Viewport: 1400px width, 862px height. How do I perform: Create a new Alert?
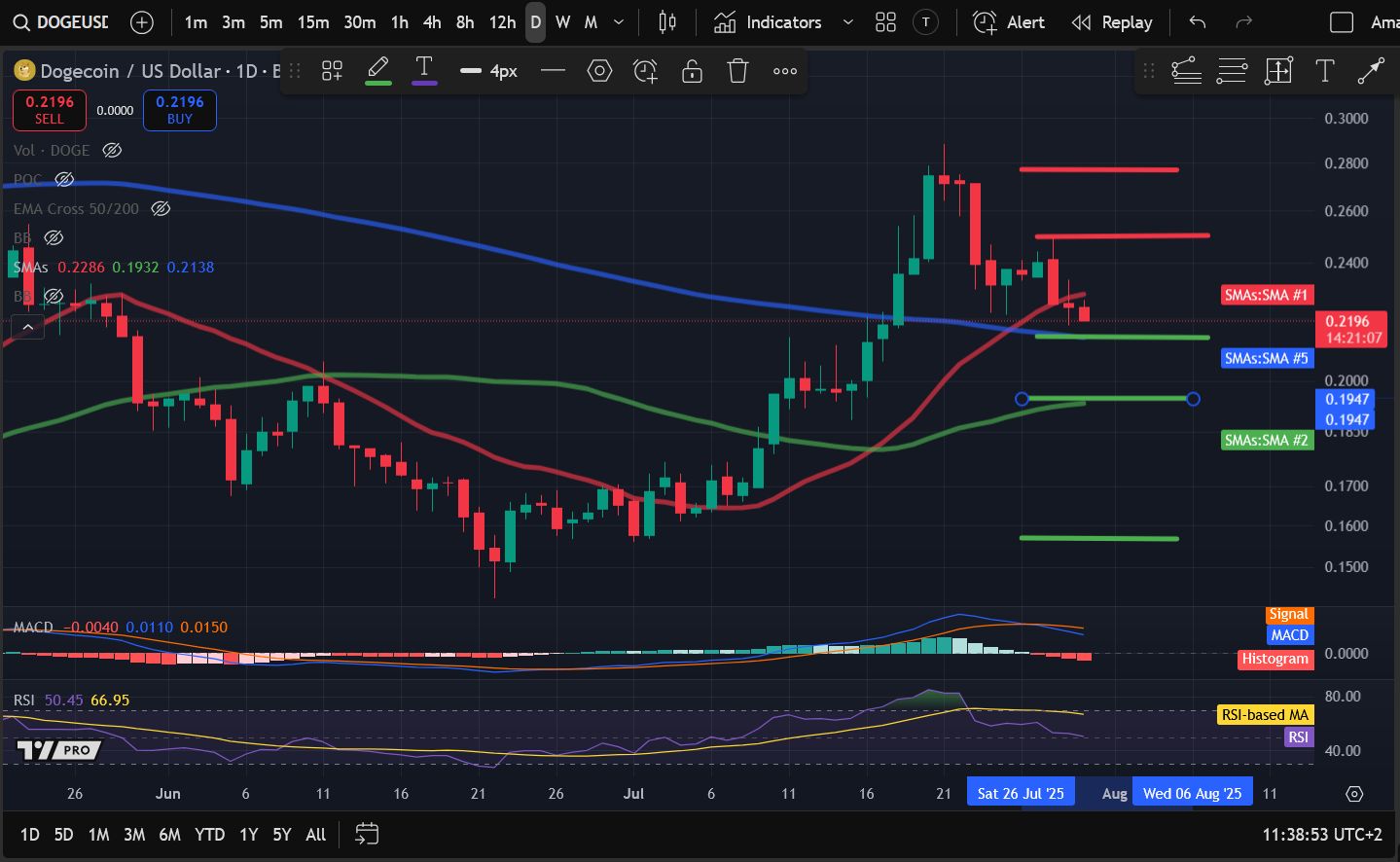[1009, 22]
